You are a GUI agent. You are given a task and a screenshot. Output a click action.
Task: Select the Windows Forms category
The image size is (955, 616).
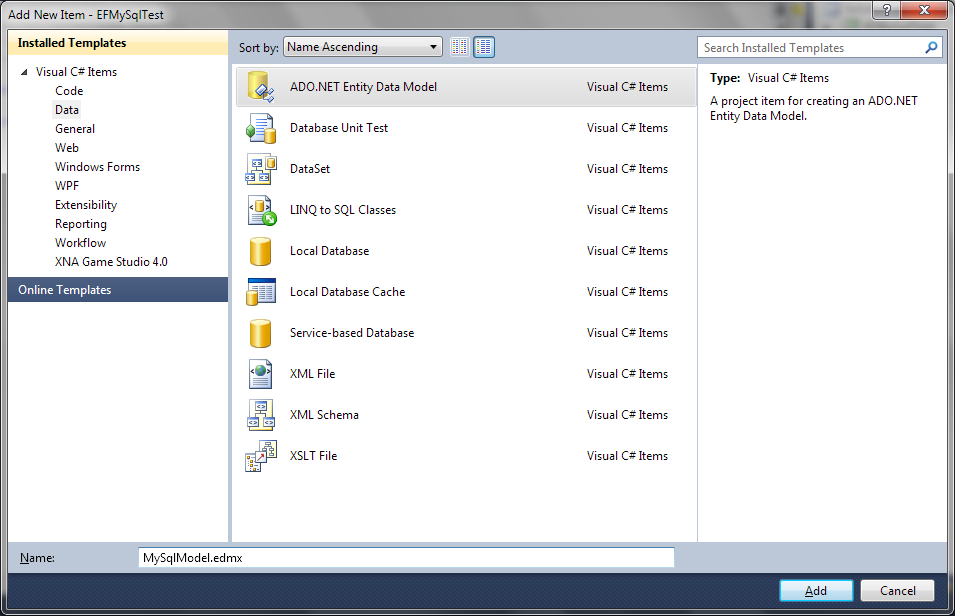click(x=97, y=166)
